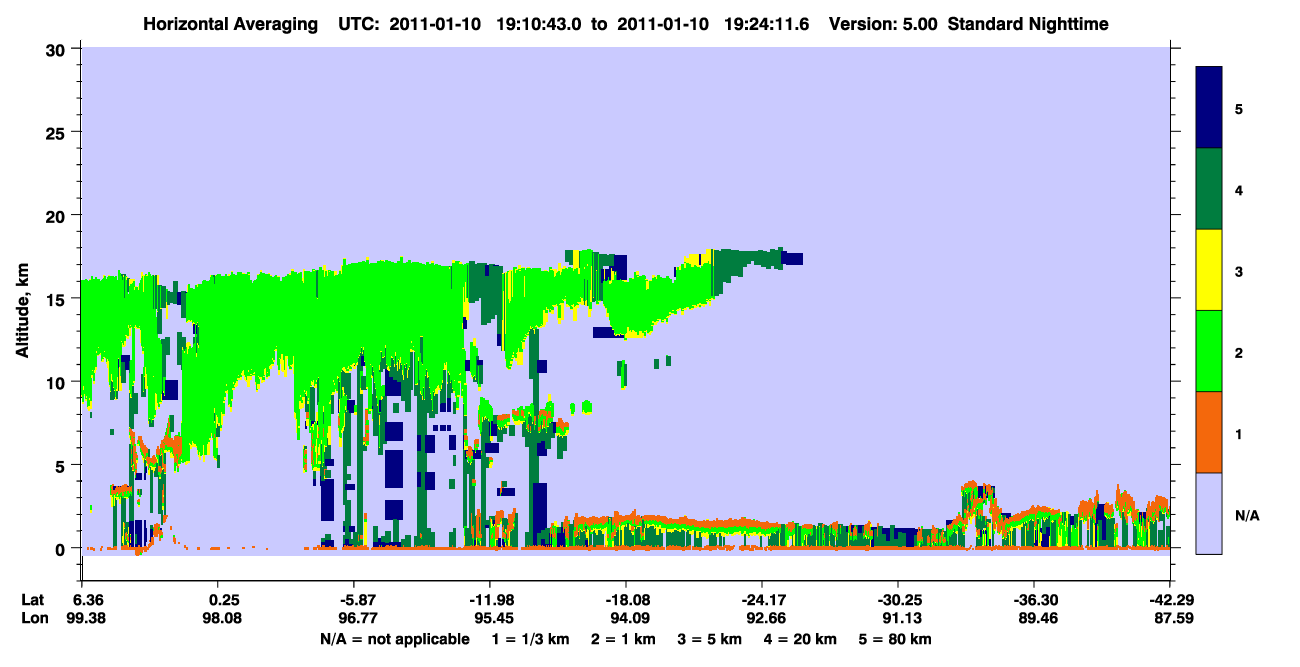Click the yellow colorbar segment labeled 3
Image resolution: width=1300 pixels, height=667 pixels.
click(1209, 270)
